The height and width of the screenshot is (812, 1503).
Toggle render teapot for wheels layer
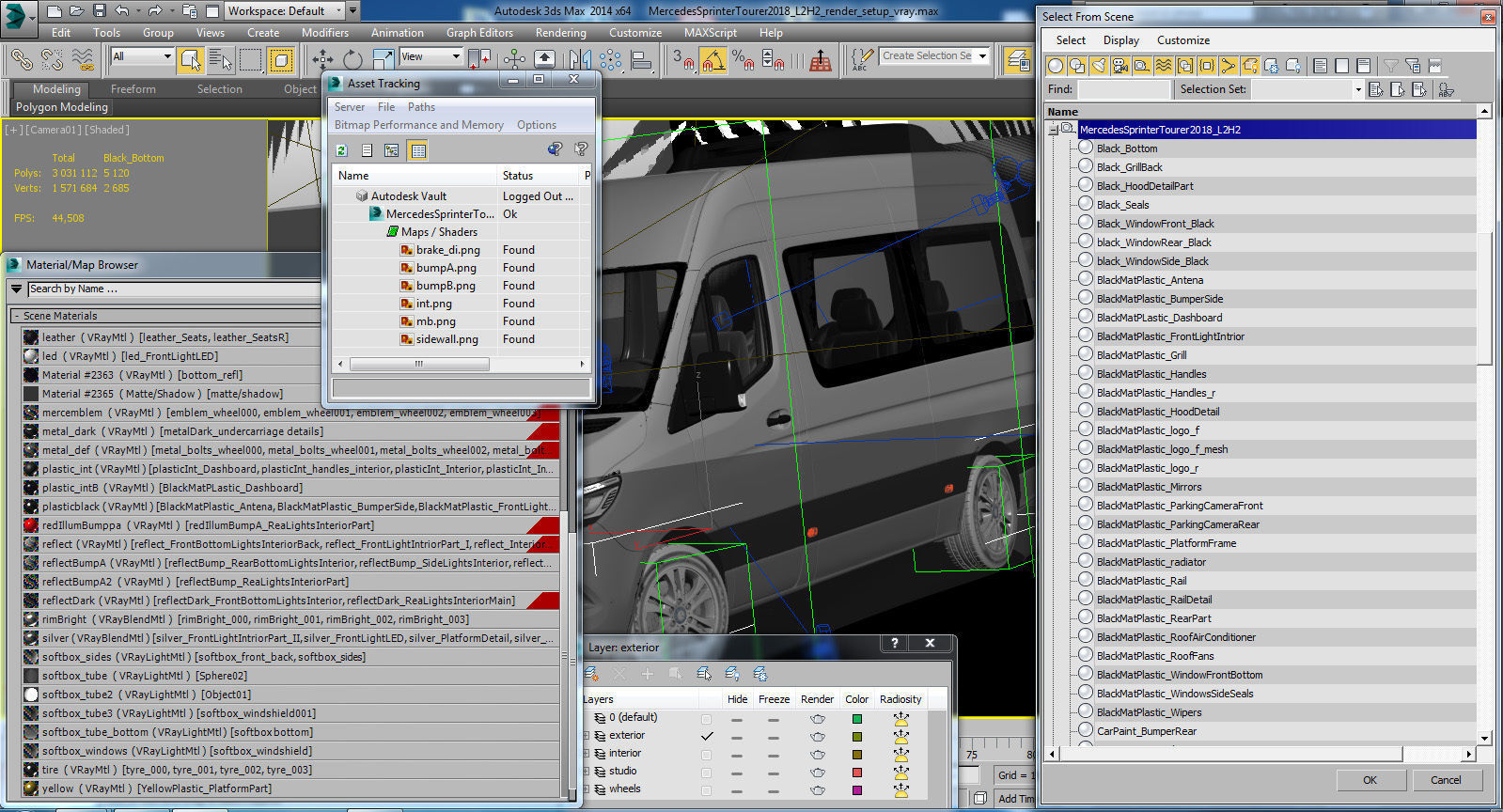pos(818,789)
